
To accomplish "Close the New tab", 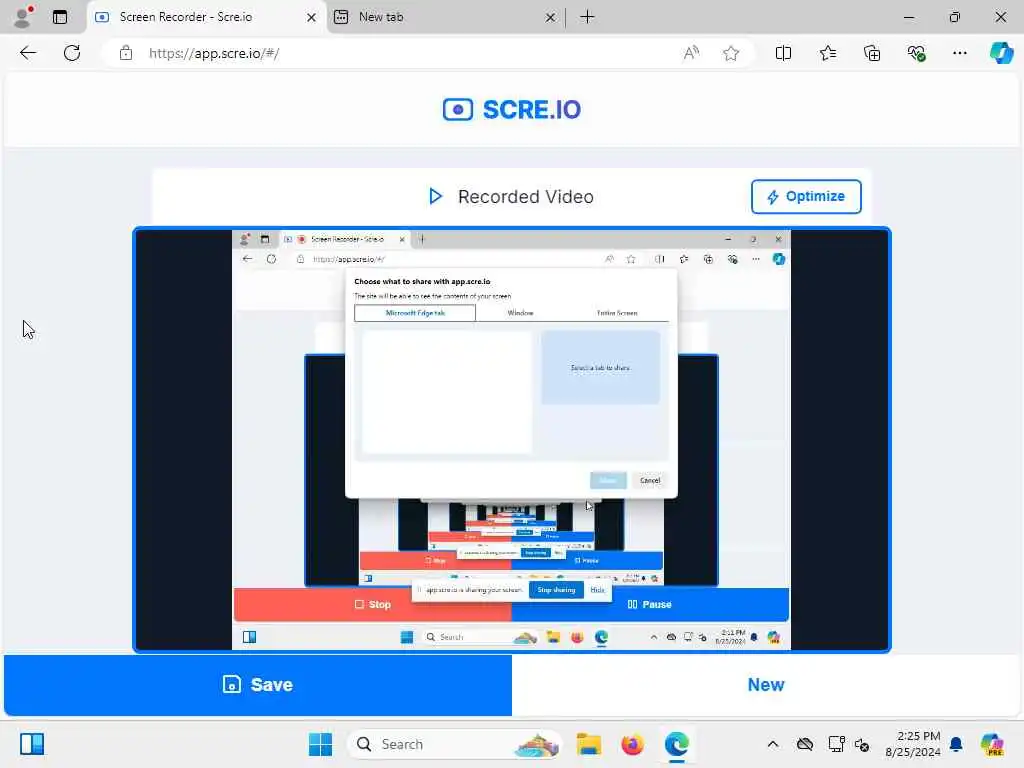I will click(551, 18).
